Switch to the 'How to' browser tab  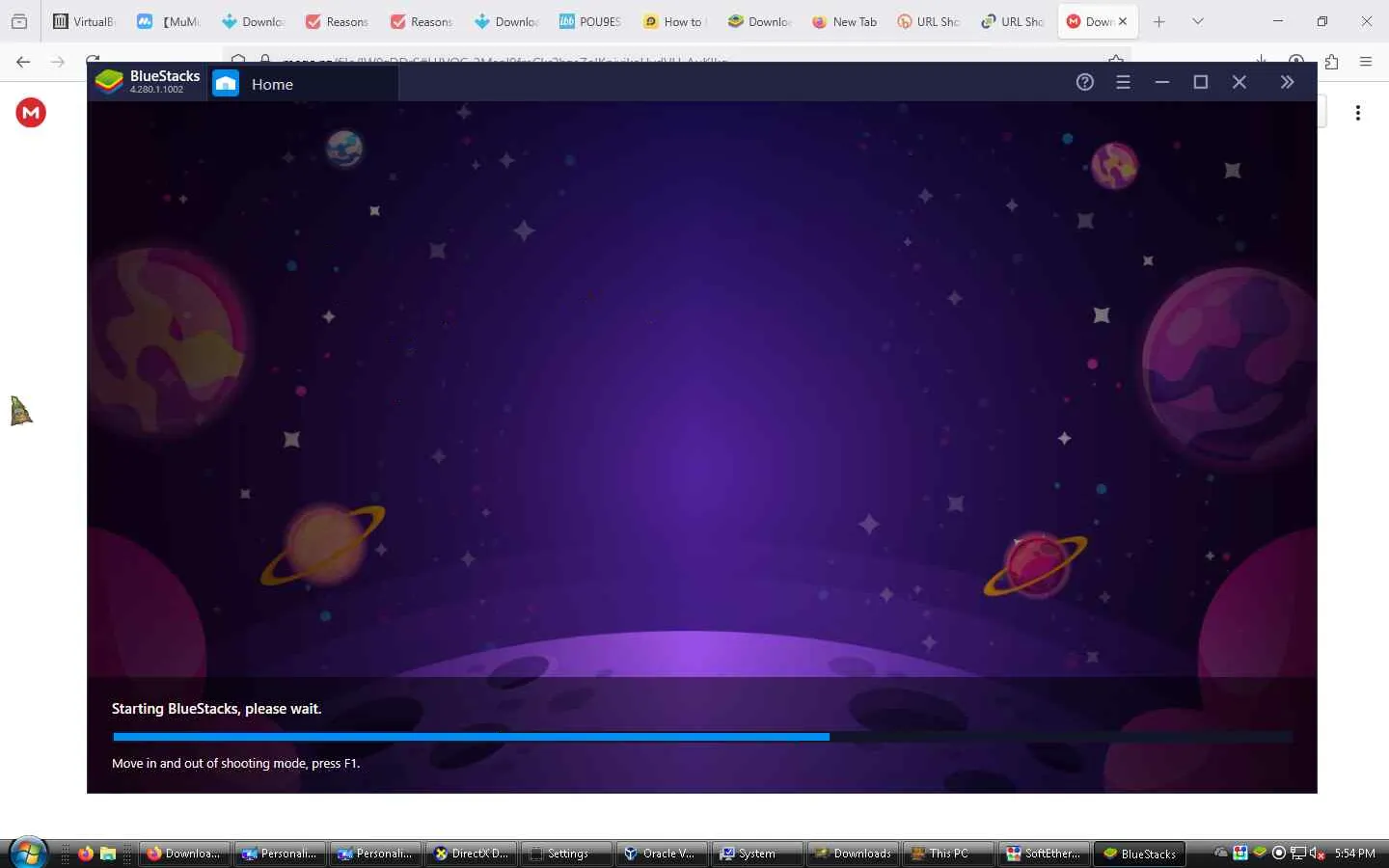[x=674, y=21]
